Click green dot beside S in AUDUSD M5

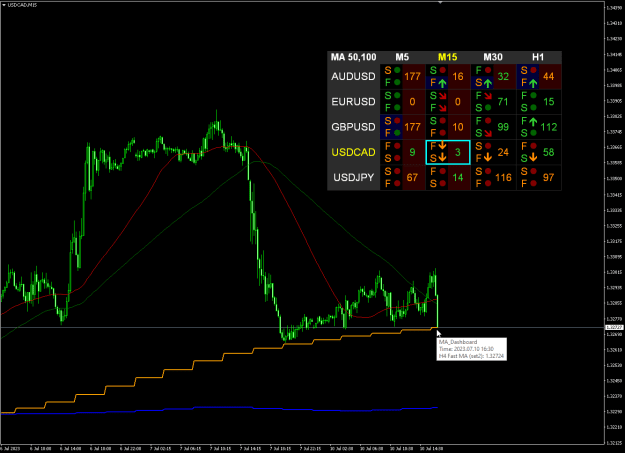[397, 70]
